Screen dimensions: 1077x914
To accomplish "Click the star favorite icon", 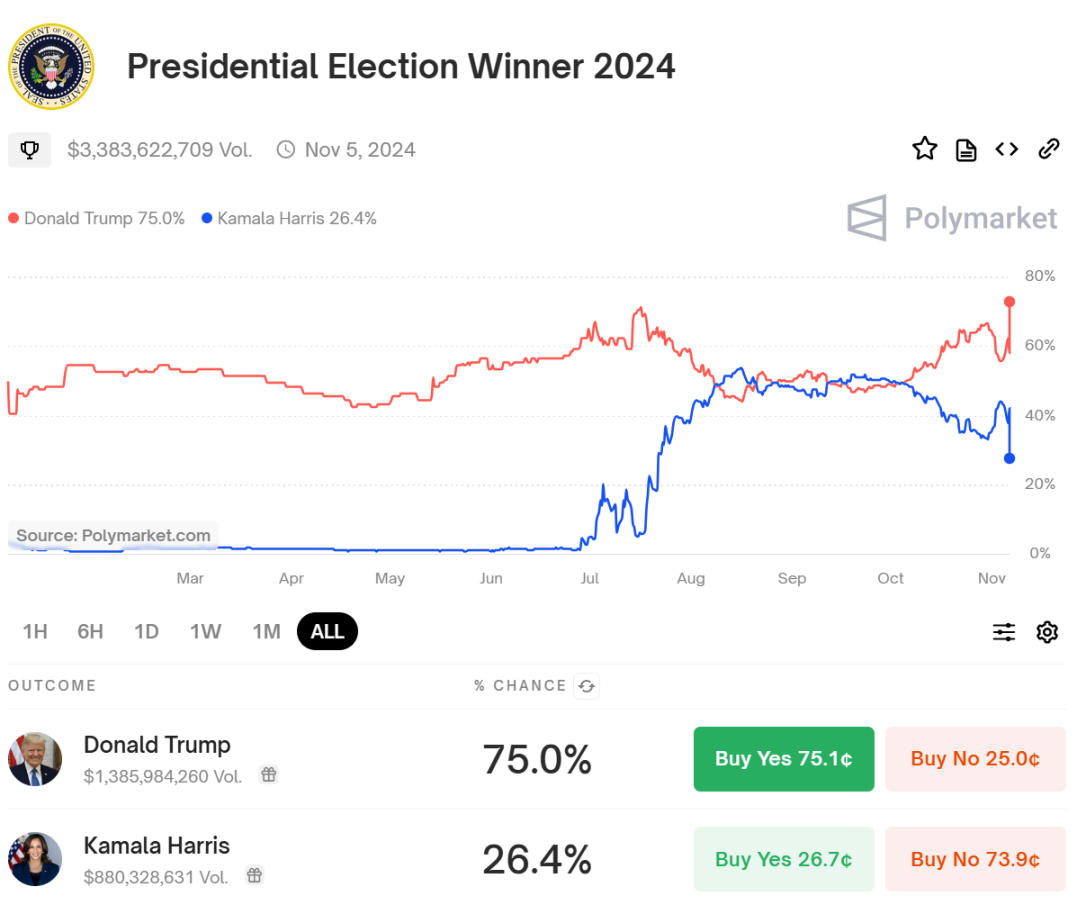I will coord(924,150).
